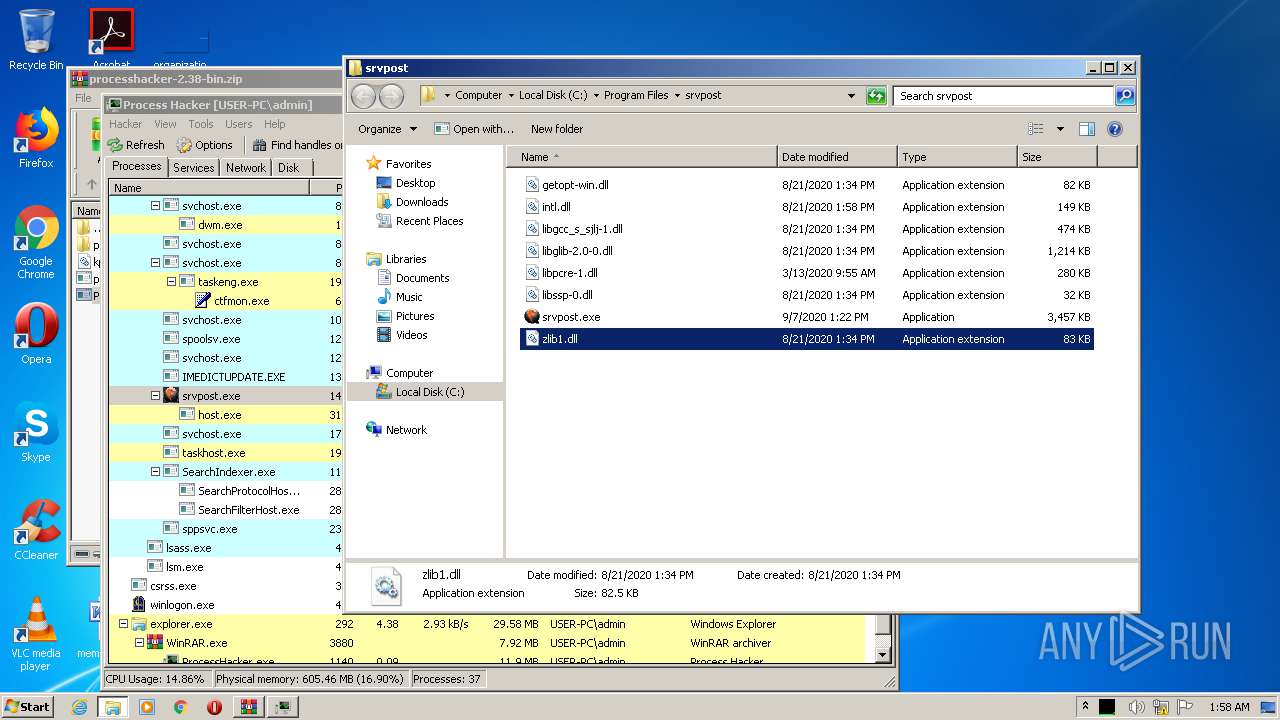Select the srvpost.exe application file icon
The image size is (1280, 720).
point(532,317)
